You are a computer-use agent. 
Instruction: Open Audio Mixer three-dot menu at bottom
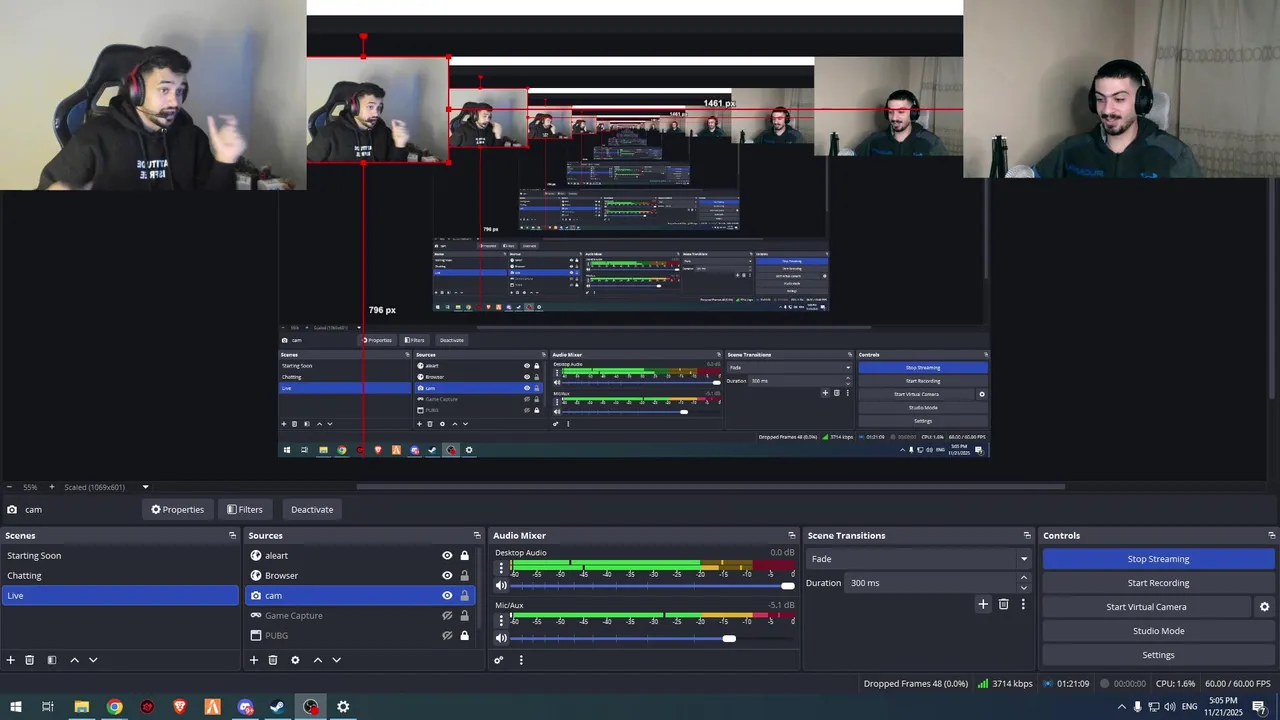click(520, 660)
